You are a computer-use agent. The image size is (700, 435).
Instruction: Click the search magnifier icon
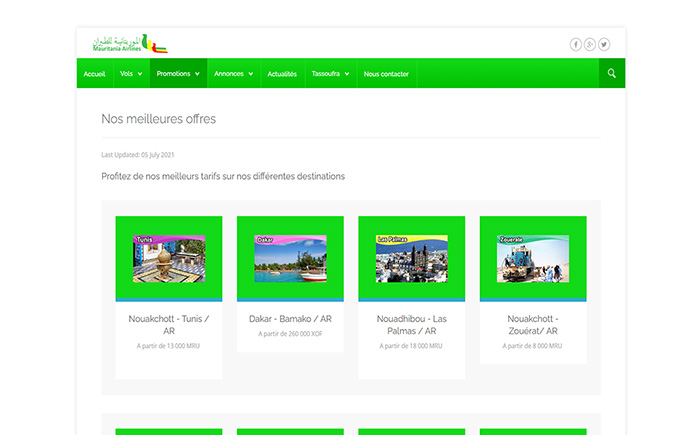[612, 73]
